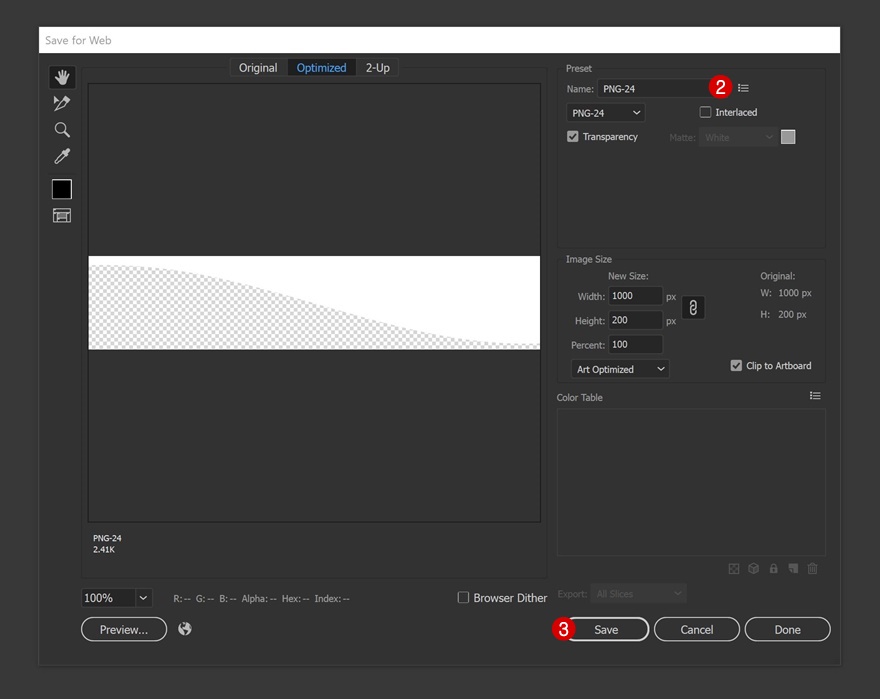Select the Zoom tool
This screenshot has width=880, height=699.
pos(62,130)
